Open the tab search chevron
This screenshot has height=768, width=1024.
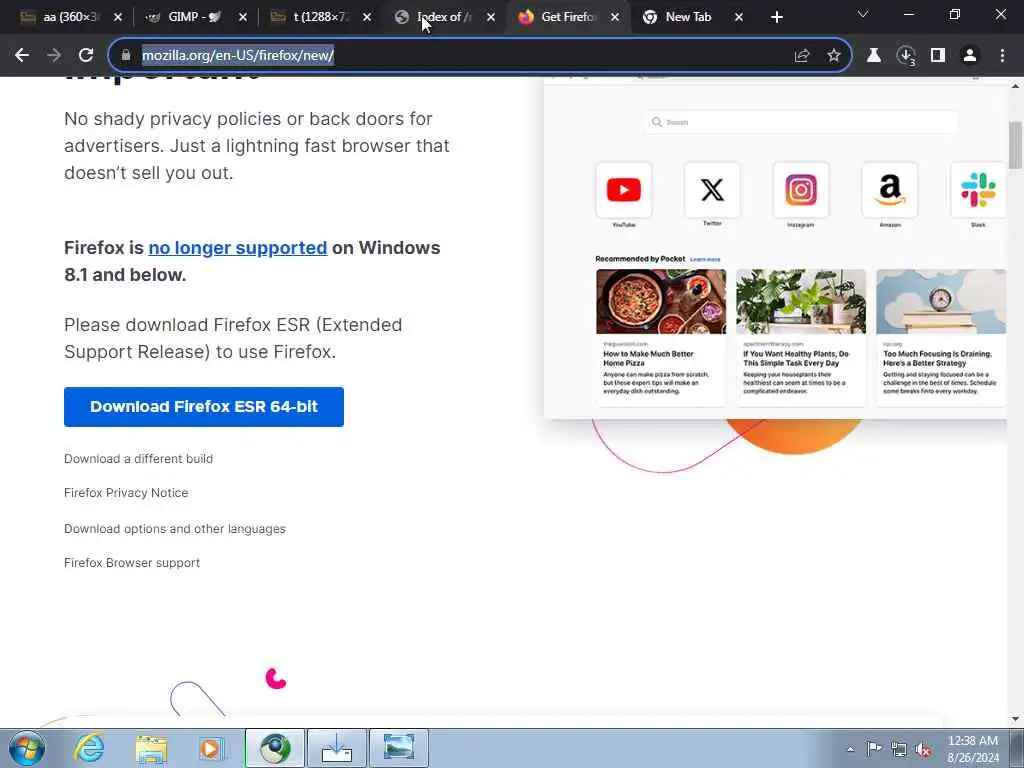[863, 14]
